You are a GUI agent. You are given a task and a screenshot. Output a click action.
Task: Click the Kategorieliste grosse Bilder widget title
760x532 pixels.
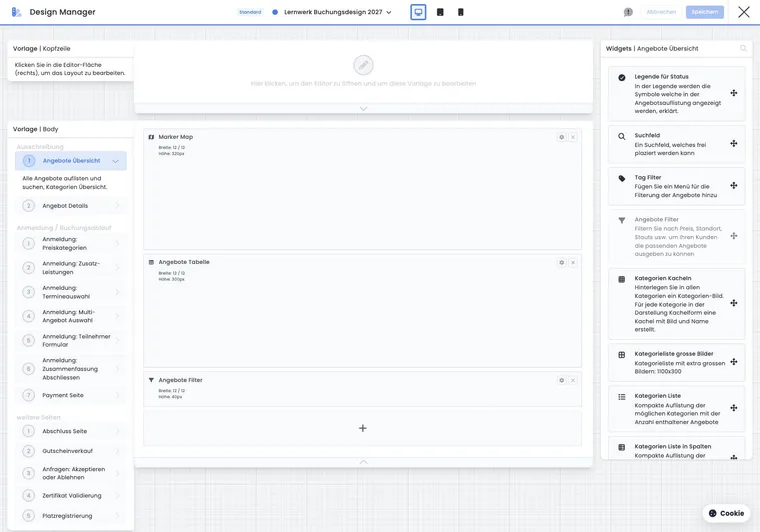coord(674,354)
